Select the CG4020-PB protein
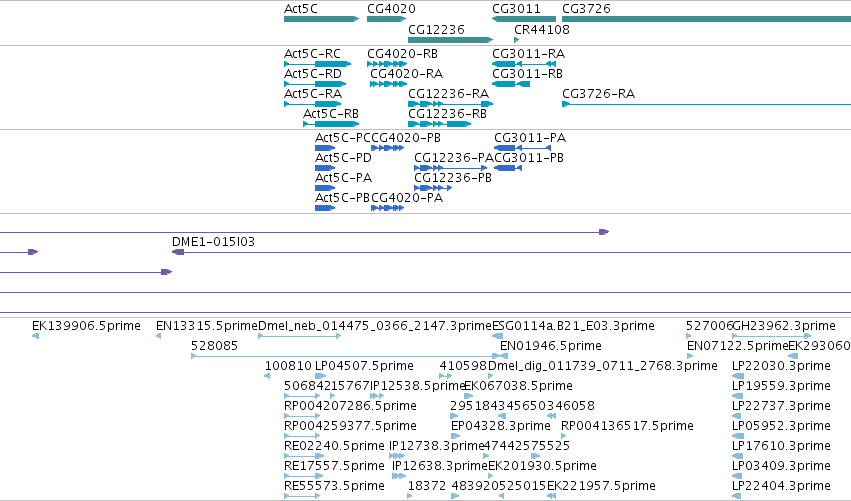This screenshot has height=501, width=851. click(x=388, y=148)
